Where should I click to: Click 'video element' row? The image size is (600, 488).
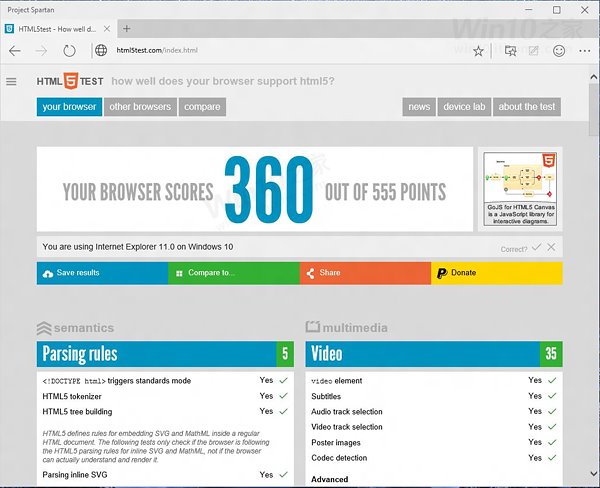point(434,381)
